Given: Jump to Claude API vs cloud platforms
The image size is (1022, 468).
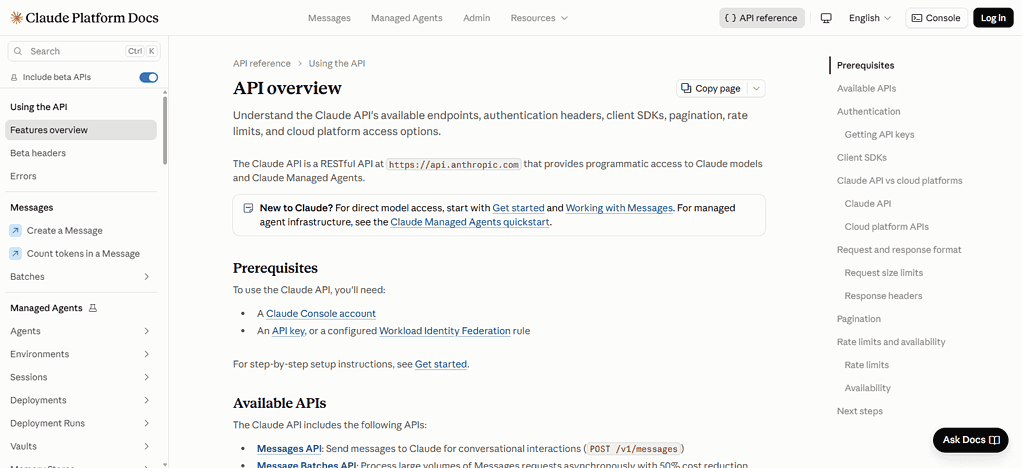Looking at the screenshot, I should [899, 181].
